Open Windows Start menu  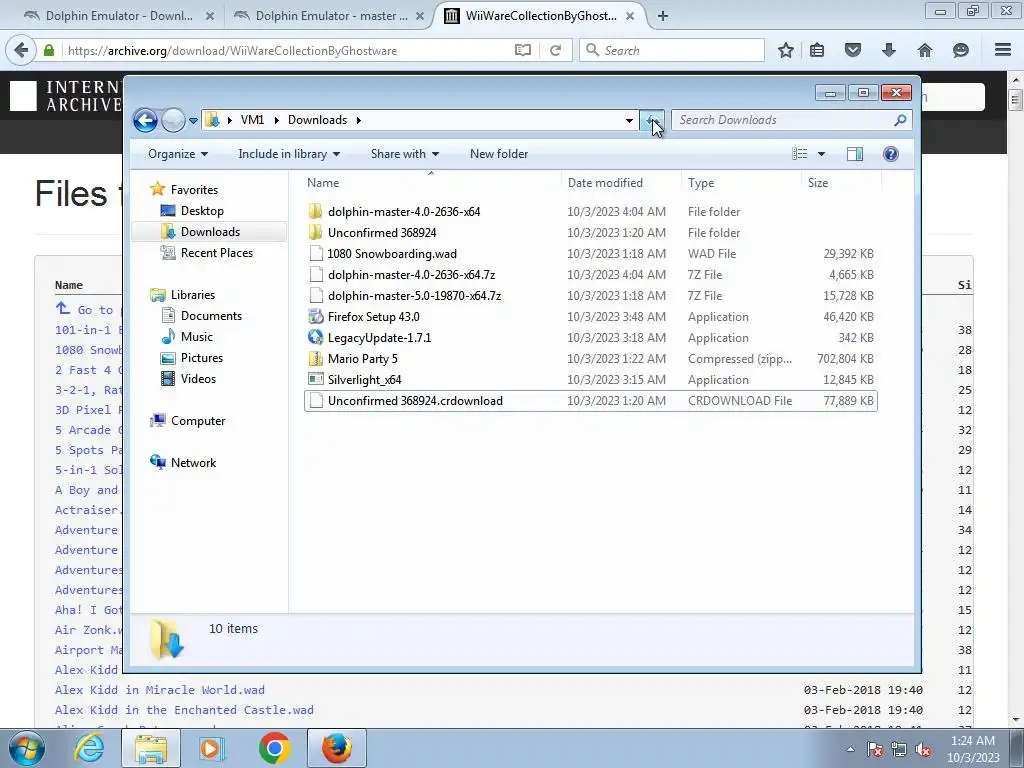pos(26,748)
